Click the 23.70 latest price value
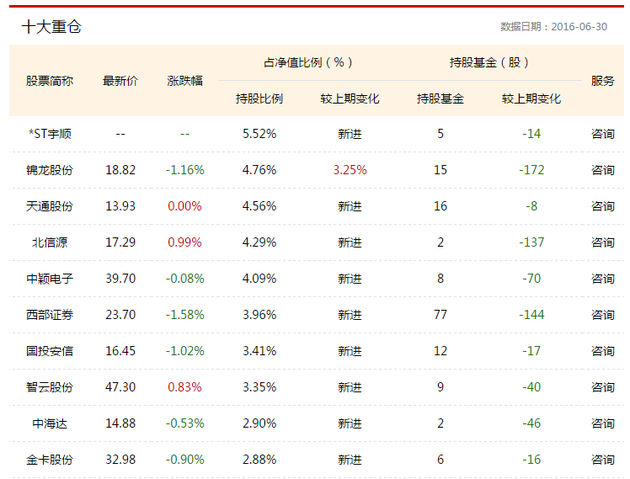630x479 pixels. click(121, 315)
